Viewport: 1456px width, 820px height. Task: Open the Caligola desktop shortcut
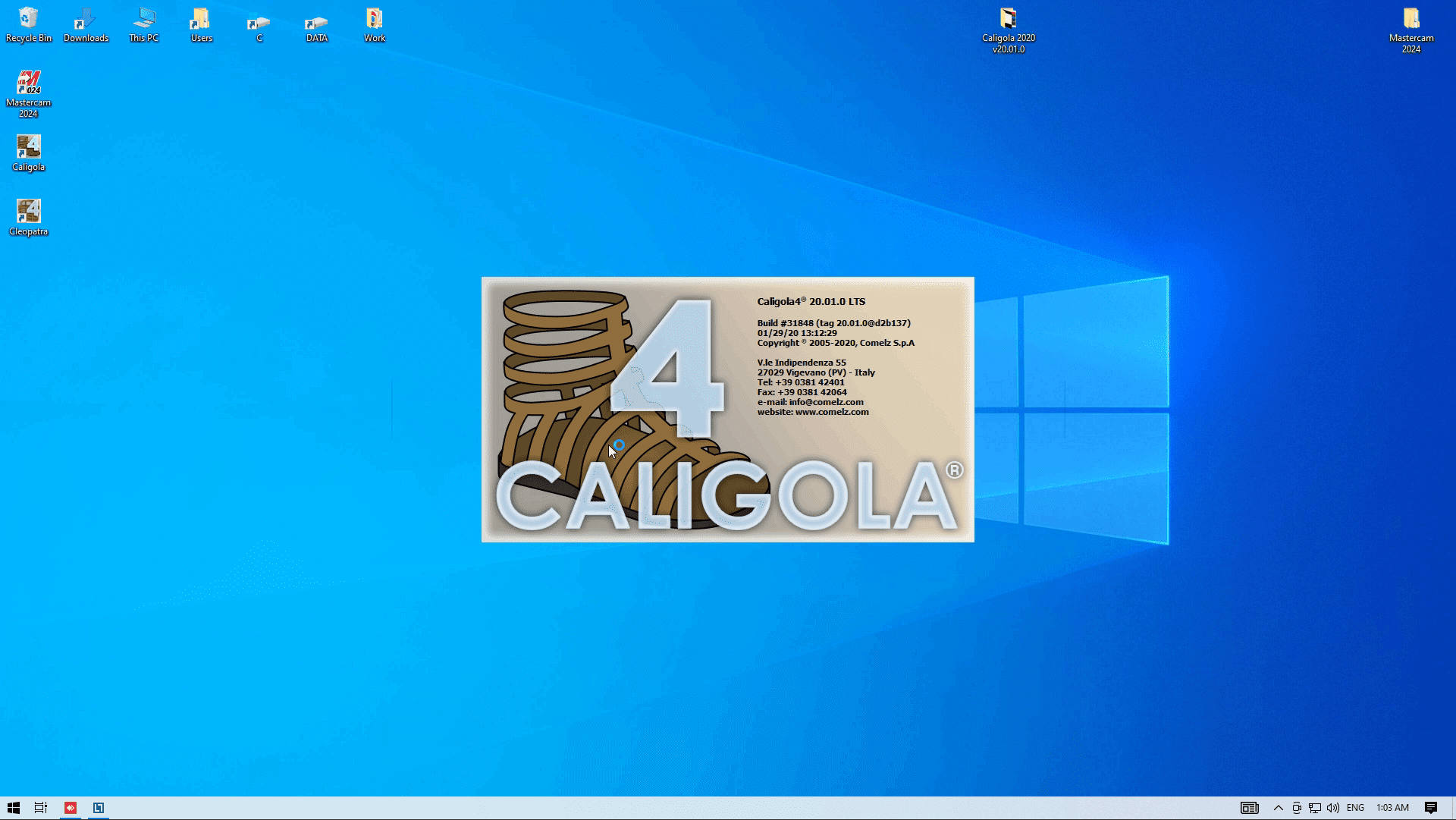click(x=29, y=148)
